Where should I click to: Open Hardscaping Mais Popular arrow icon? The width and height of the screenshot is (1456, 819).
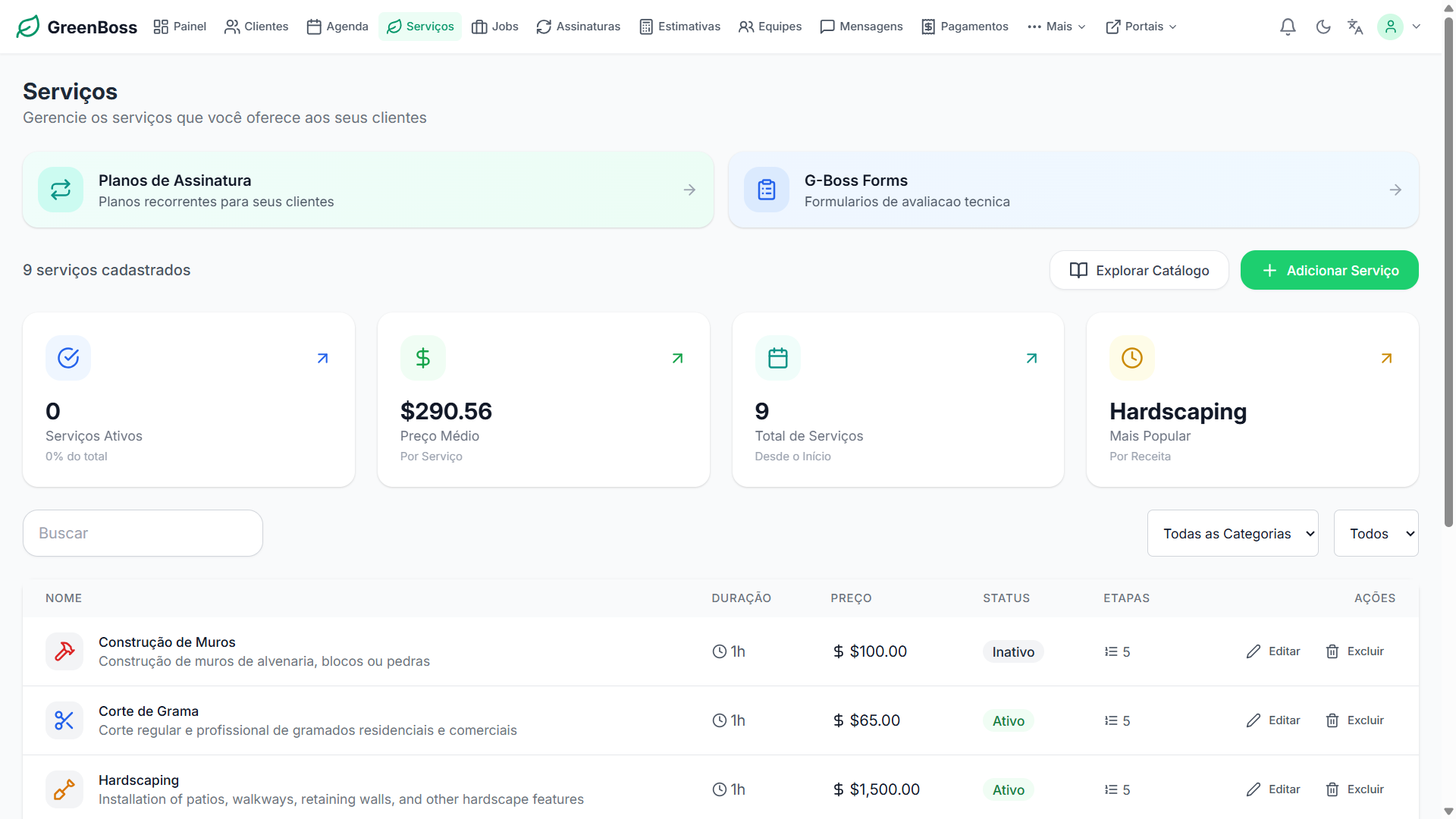pyautogui.click(x=1386, y=358)
